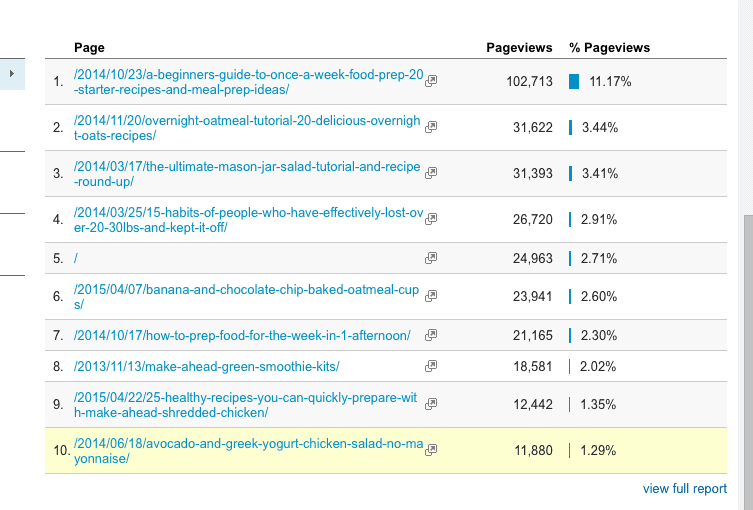Image resolution: width=753 pixels, height=510 pixels.
Task: Open the 'view full report' link
Action: click(684, 489)
